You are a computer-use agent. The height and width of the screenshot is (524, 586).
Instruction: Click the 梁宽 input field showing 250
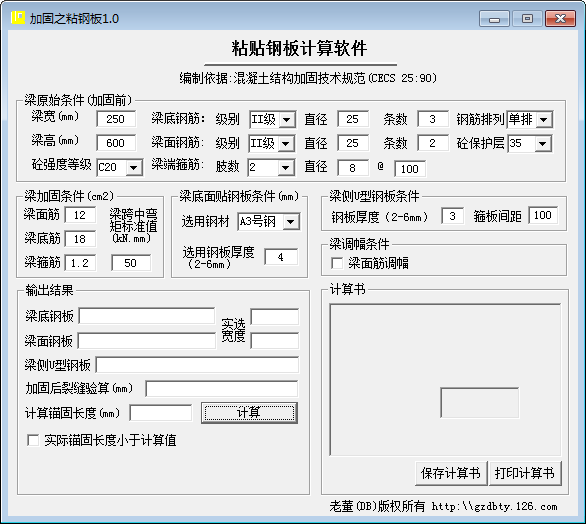[116, 119]
